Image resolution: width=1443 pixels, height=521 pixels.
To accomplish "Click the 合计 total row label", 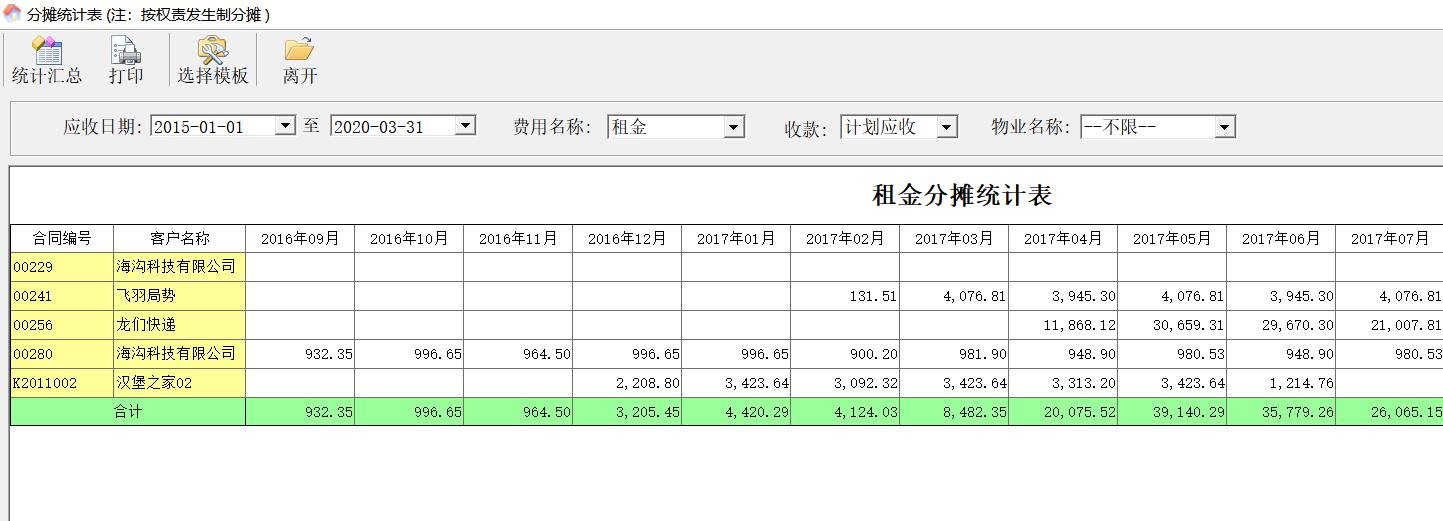I will pos(128,412).
